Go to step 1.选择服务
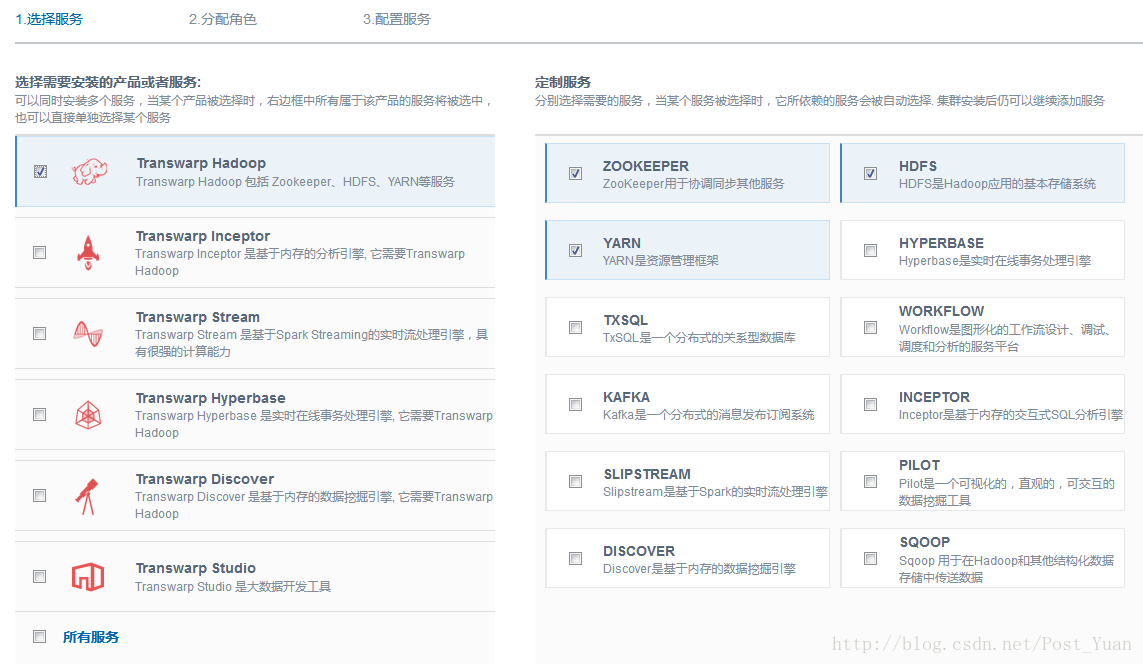 click(49, 19)
